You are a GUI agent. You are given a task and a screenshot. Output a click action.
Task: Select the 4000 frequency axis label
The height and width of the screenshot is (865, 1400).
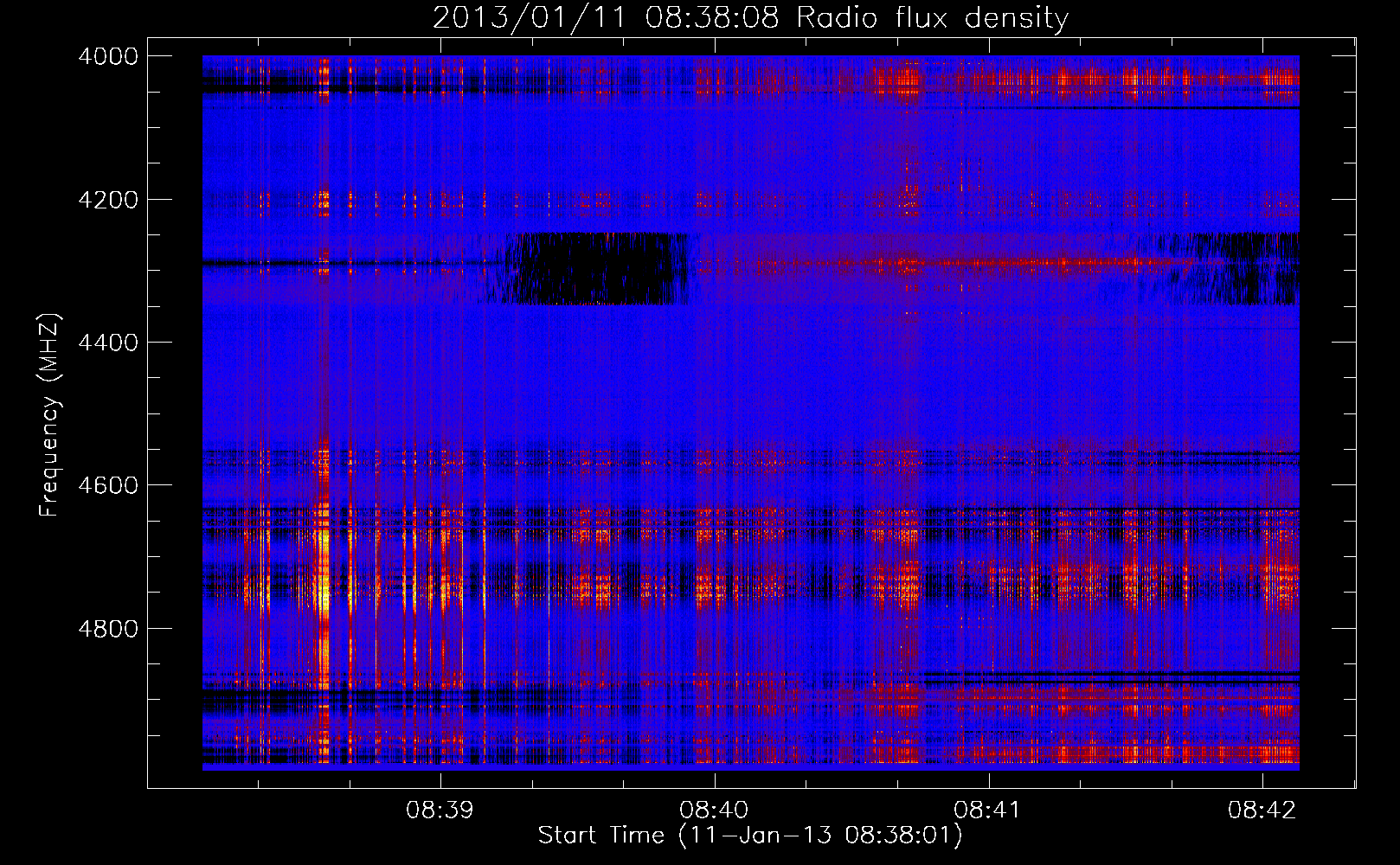click(108, 56)
